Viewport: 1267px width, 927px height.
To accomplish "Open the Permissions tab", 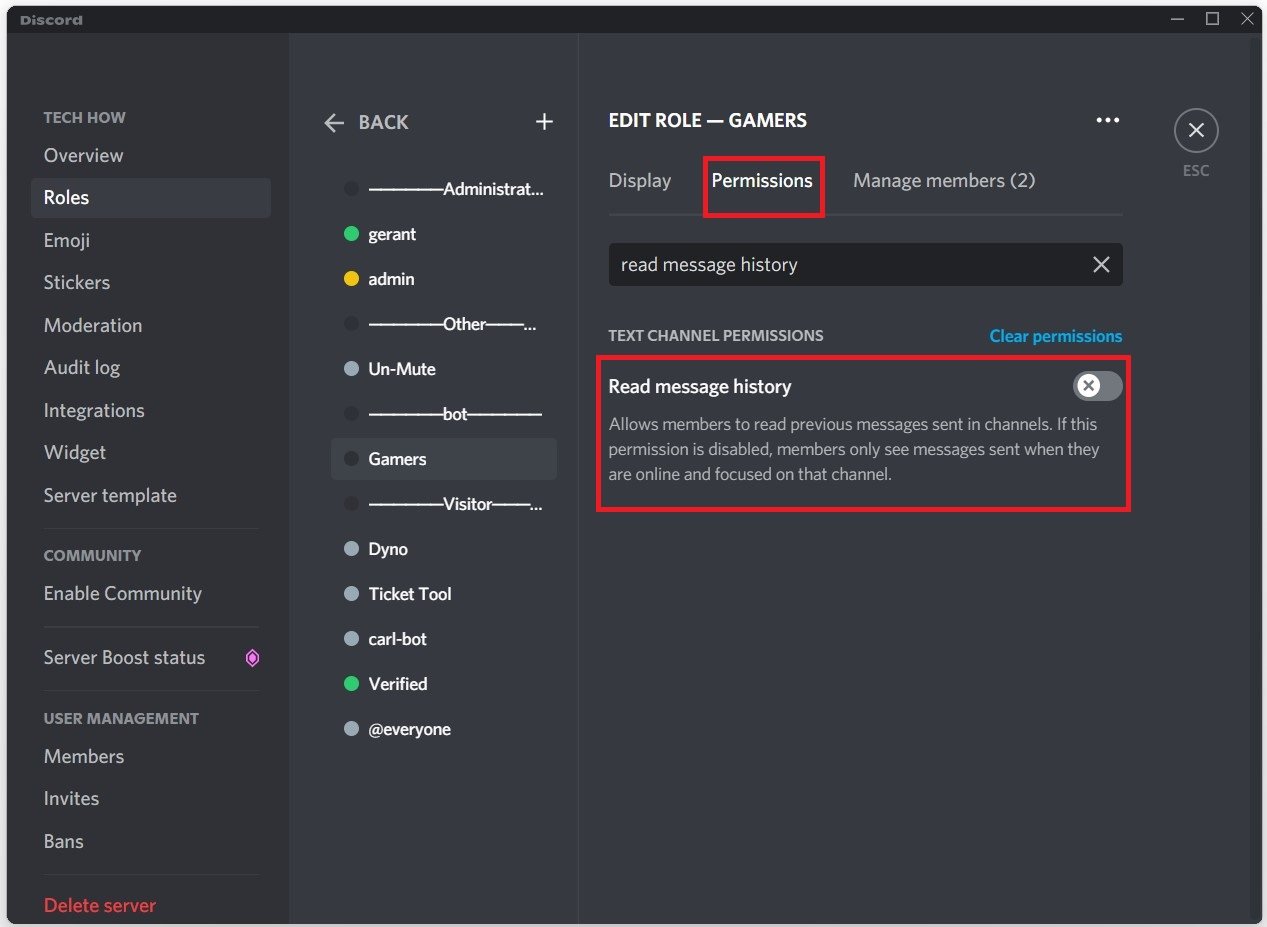I will 762,181.
